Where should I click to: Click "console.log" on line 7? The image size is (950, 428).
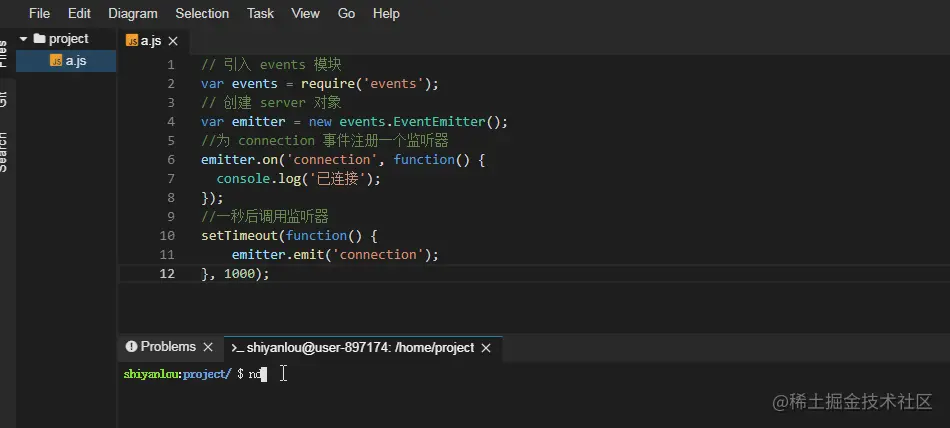259,179
